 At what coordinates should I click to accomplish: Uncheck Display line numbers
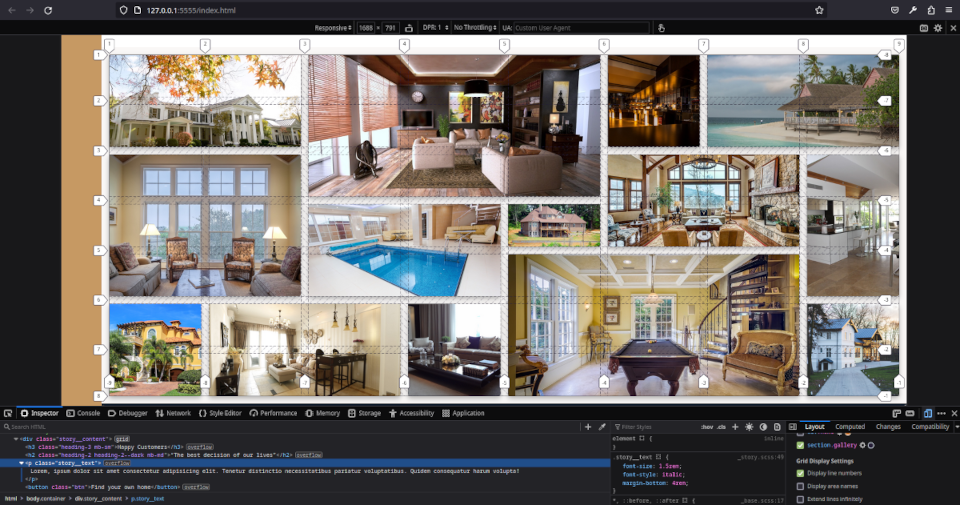[800, 473]
